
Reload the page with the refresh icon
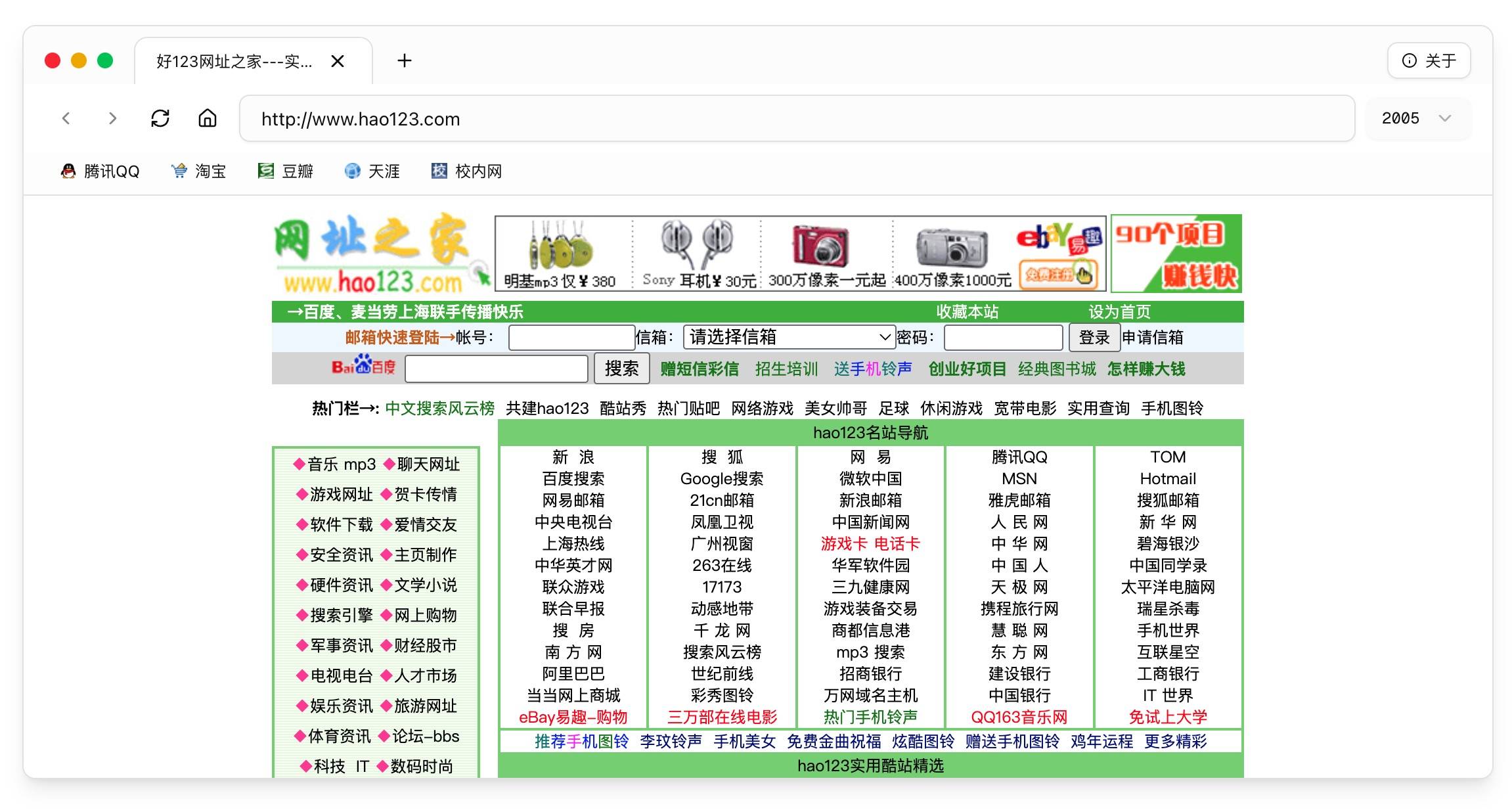160,118
